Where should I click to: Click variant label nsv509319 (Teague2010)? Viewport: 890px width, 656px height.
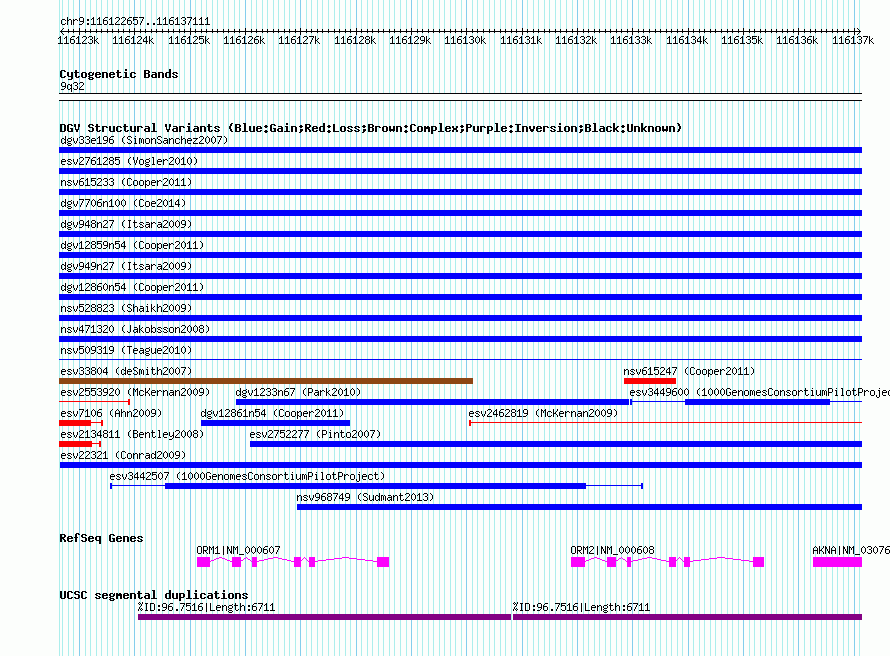126,350
